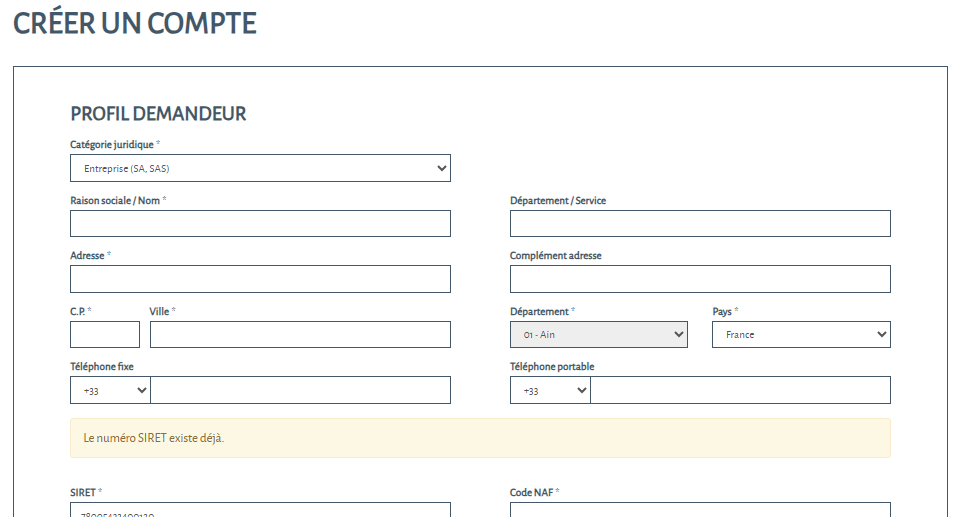Image resolution: width=962 pixels, height=517 pixels.
Task: Expand the Département dropdown showing 01 - Ain
Action: click(x=598, y=335)
